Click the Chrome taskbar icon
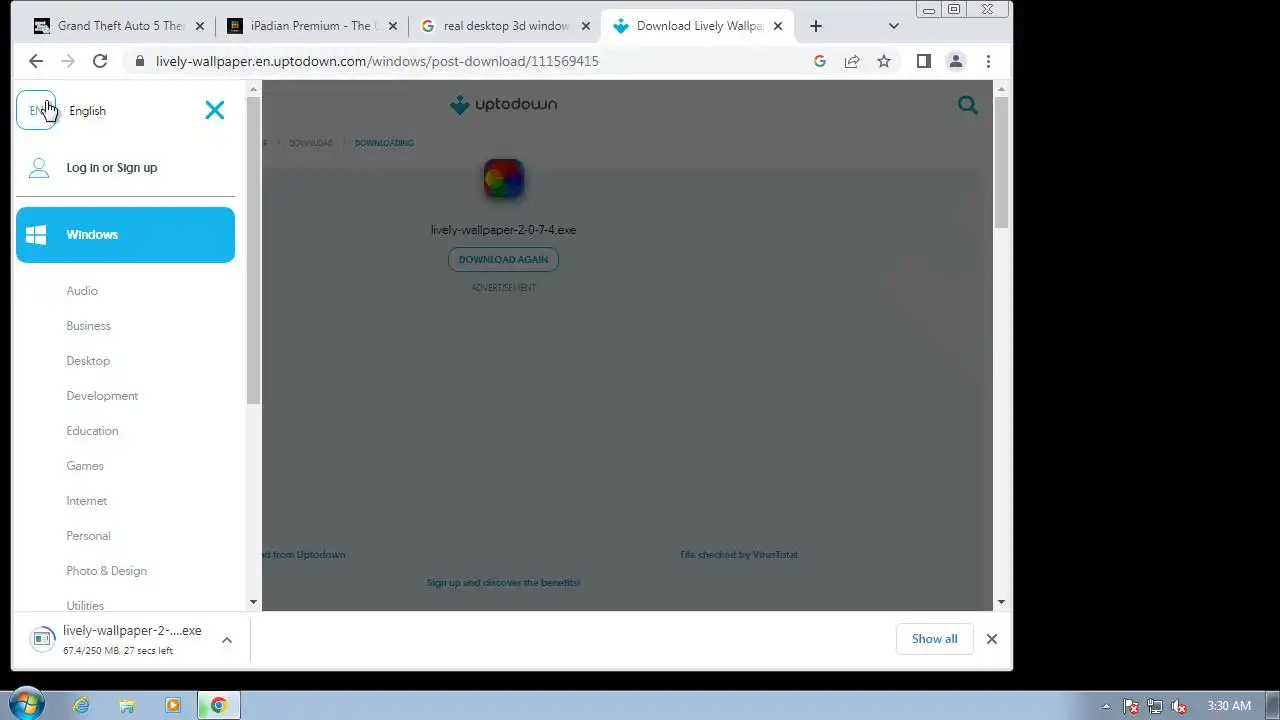The image size is (1280, 720). pos(219,705)
